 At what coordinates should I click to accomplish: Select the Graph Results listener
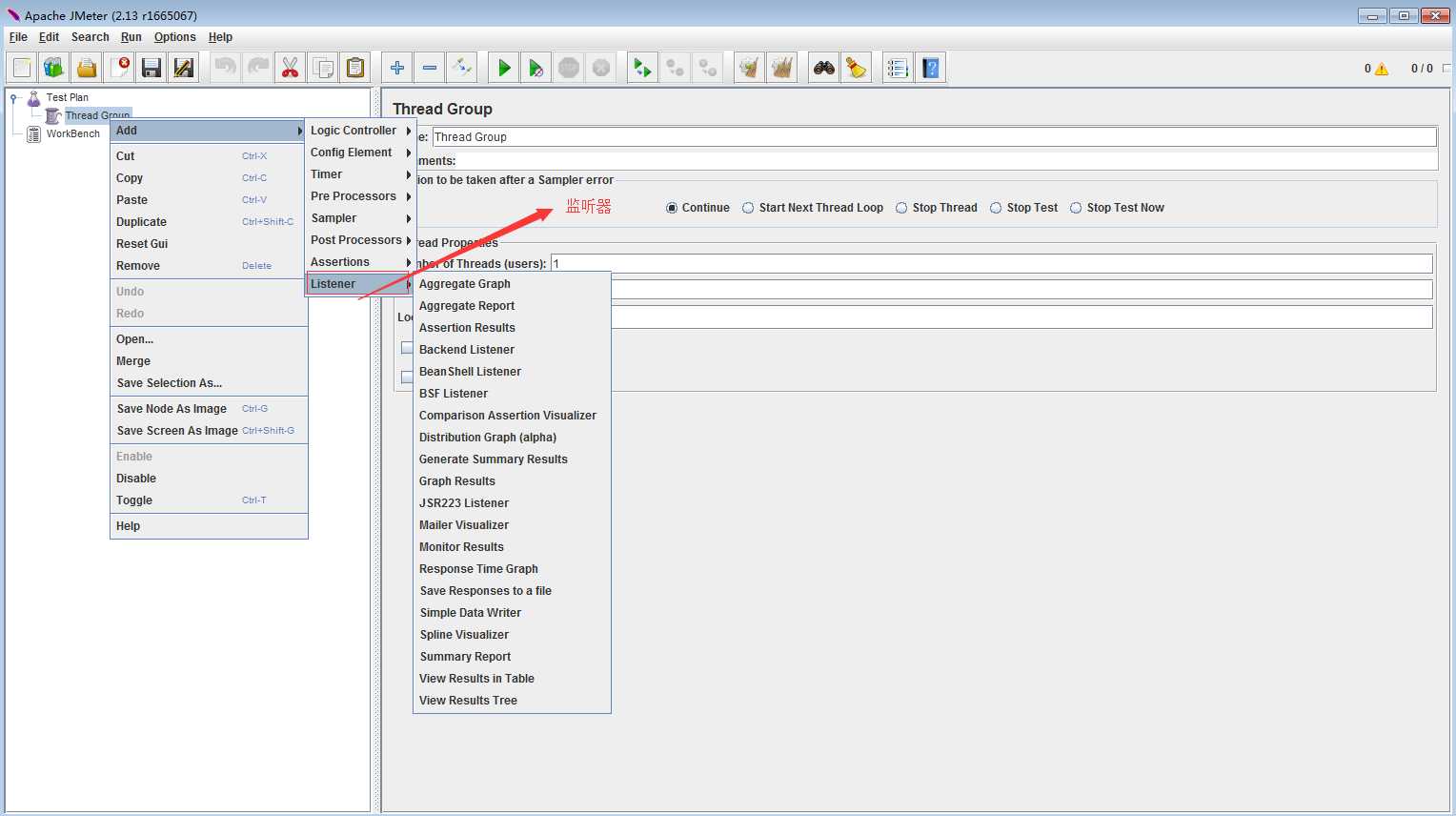(x=512, y=481)
